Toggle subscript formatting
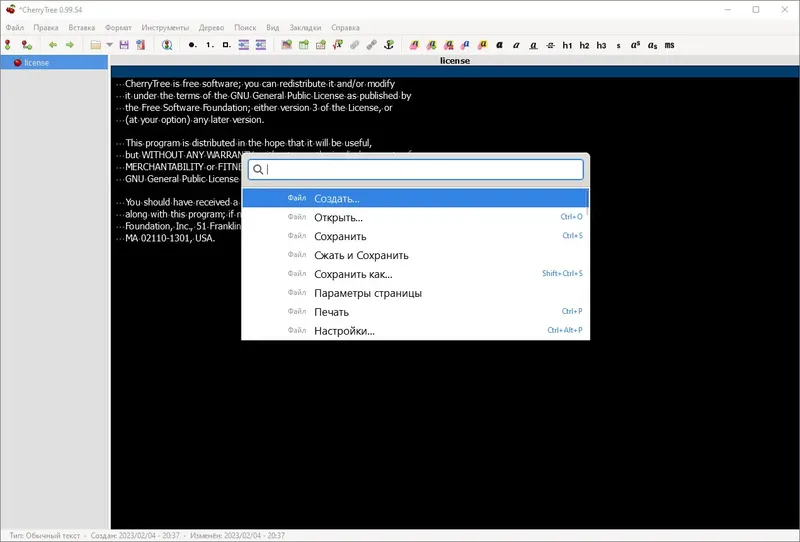This screenshot has height=542, width=800. tap(653, 45)
